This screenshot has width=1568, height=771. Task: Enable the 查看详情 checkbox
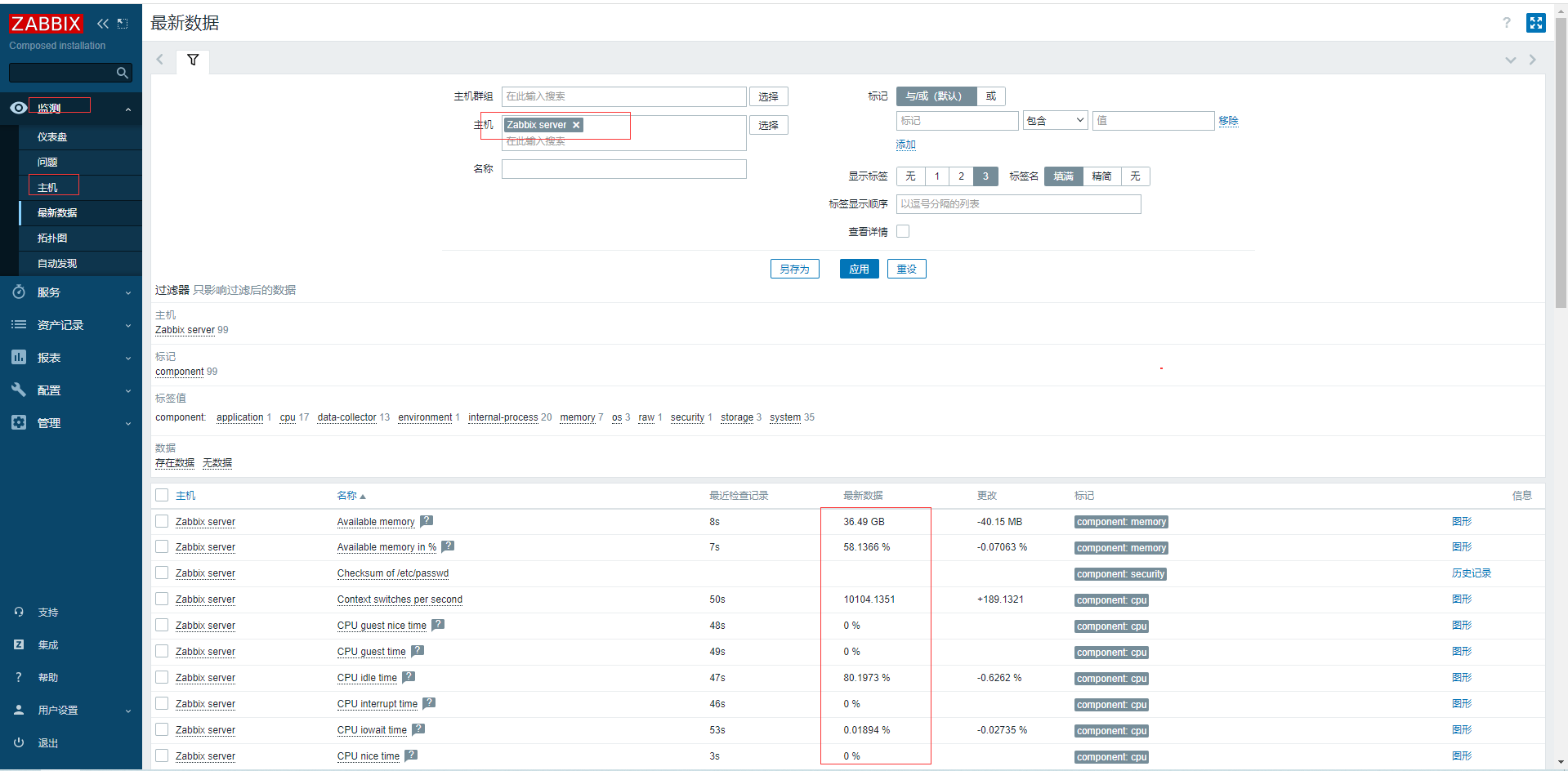pyautogui.click(x=903, y=231)
